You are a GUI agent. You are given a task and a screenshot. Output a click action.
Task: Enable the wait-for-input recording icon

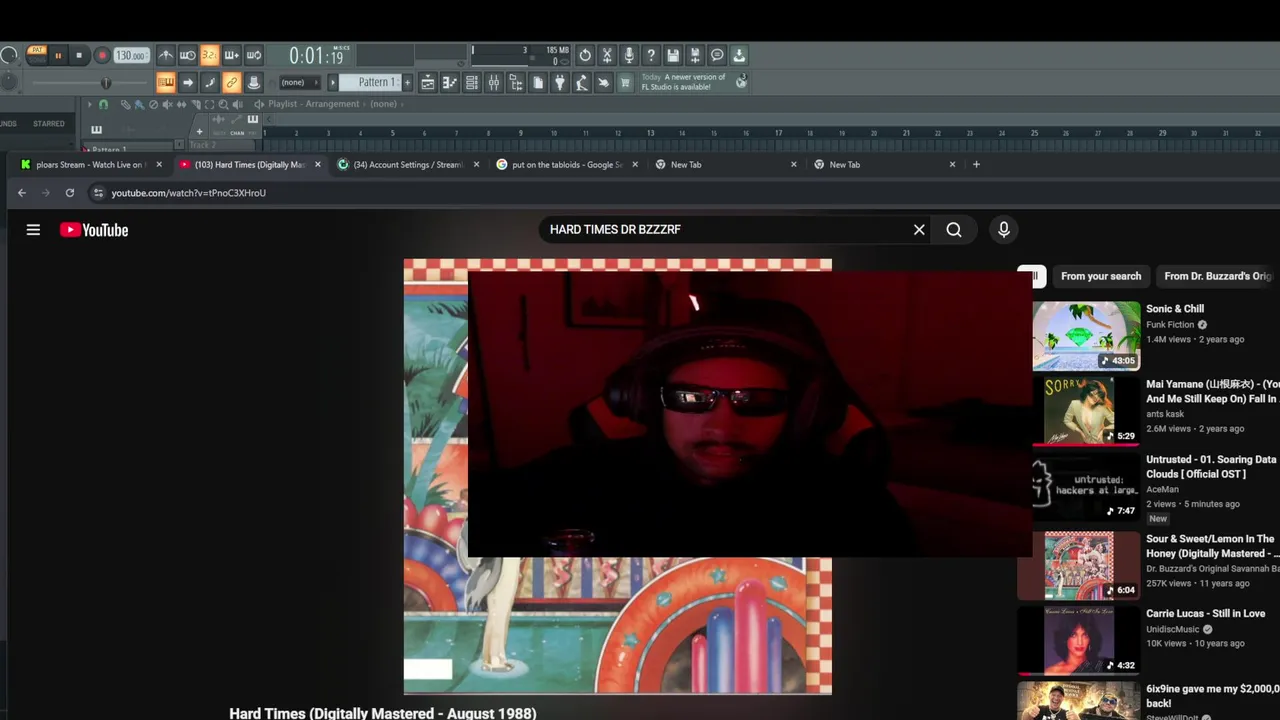point(188,56)
